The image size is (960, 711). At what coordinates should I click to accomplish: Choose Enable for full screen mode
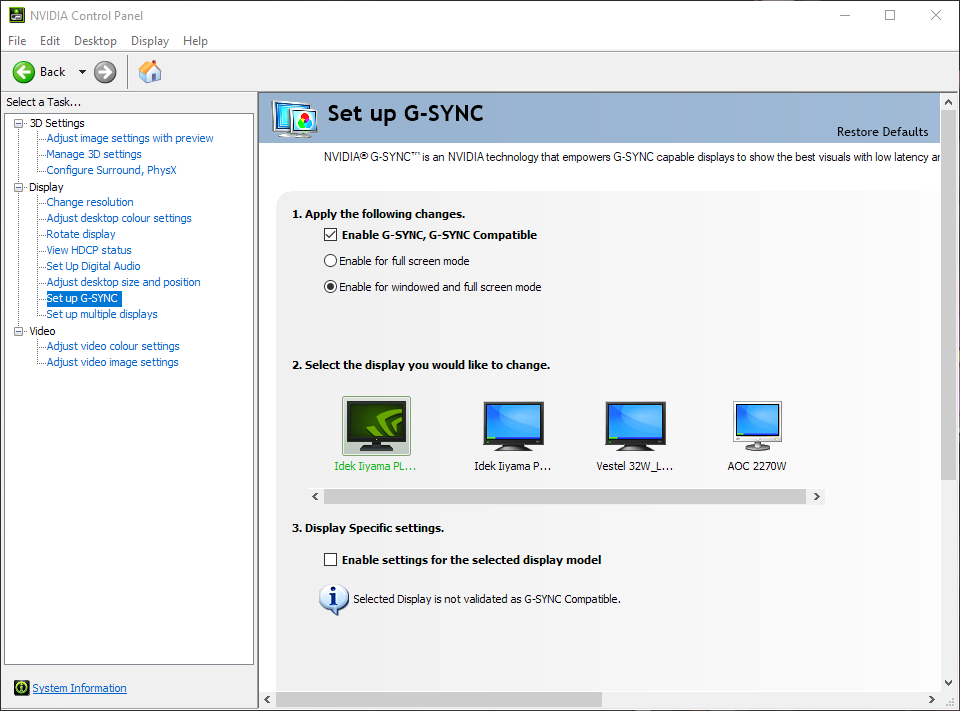click(x=331, y=261)
